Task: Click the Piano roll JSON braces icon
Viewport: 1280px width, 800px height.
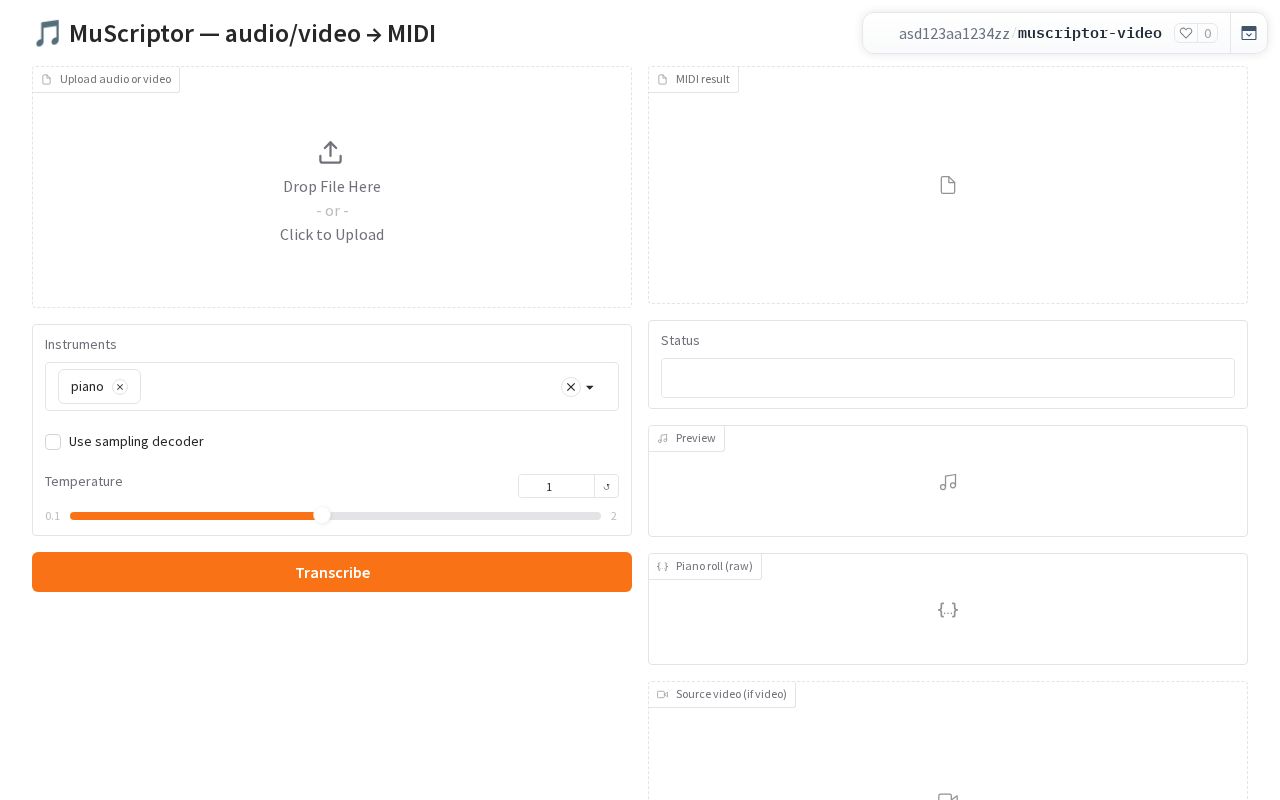Action: click(948, 609)
